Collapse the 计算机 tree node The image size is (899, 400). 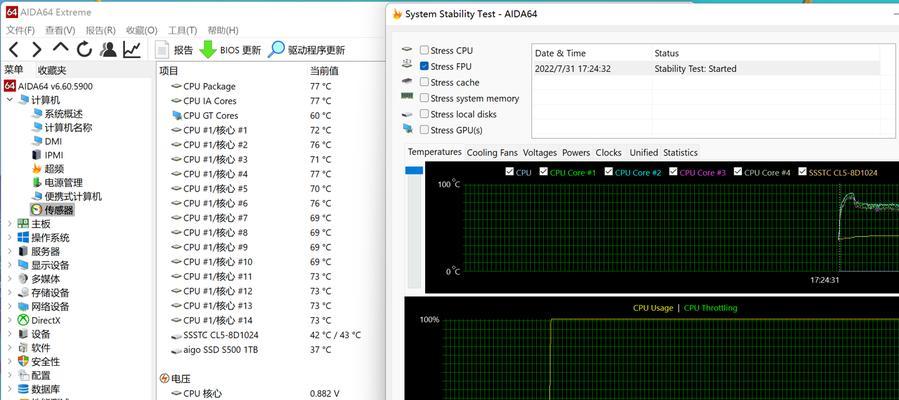click(9, 100)
